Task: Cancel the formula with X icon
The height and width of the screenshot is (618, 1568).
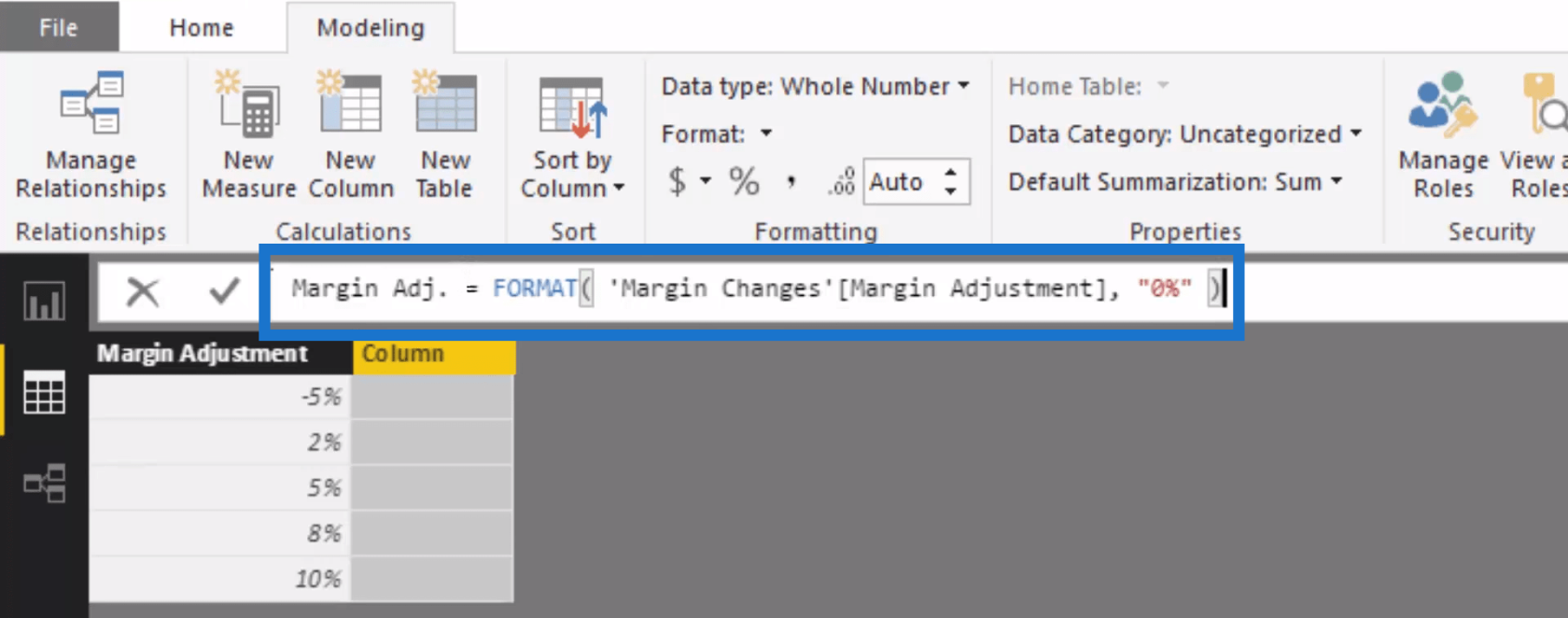Action: [143, 292]
